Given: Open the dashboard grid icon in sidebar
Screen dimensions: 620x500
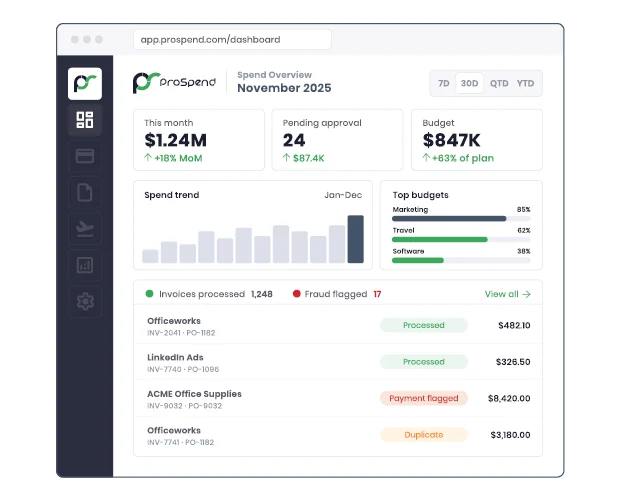Looking at the screenshot, I should 85,120.
